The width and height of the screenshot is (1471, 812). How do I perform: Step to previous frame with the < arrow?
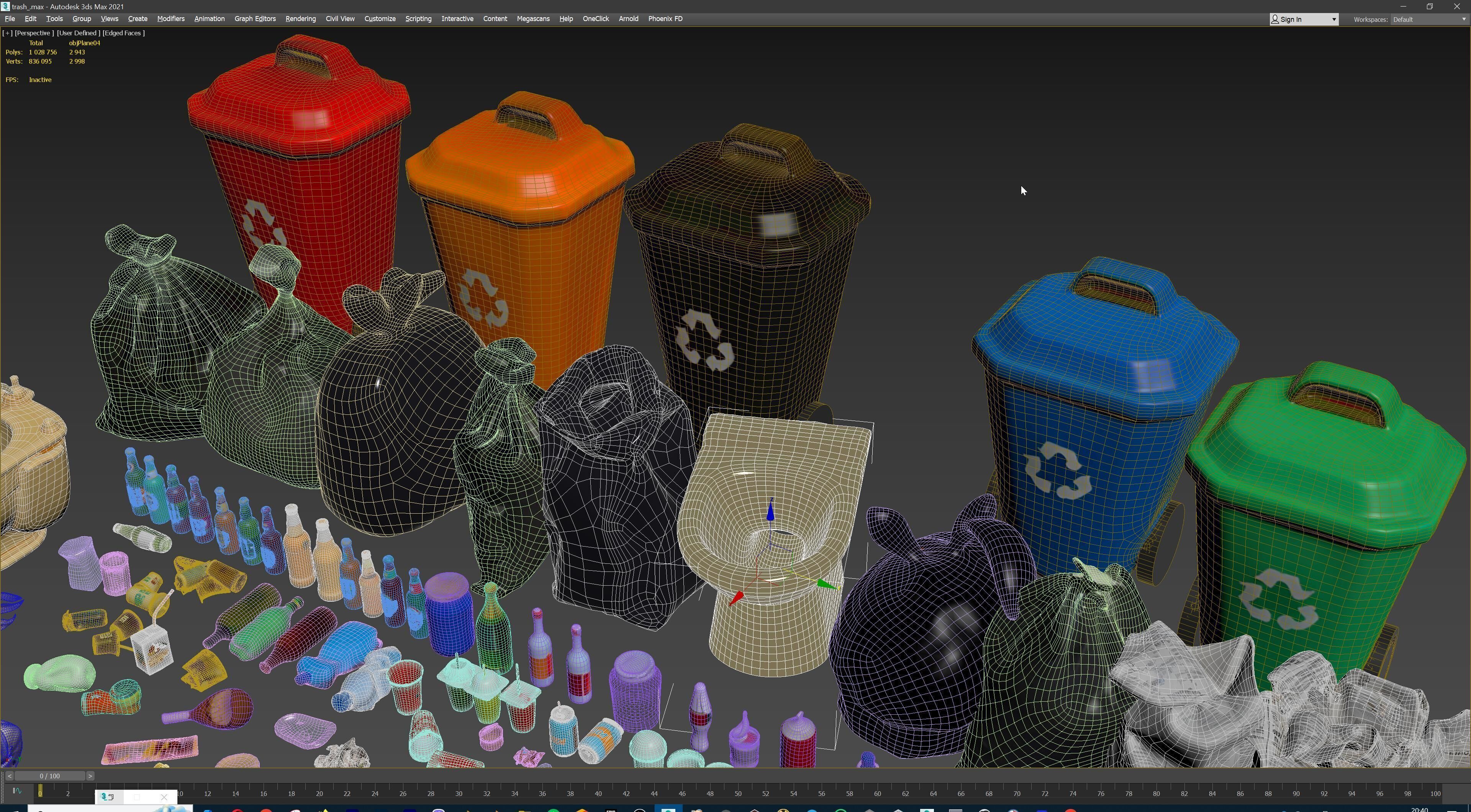click(x=9, y=776)
